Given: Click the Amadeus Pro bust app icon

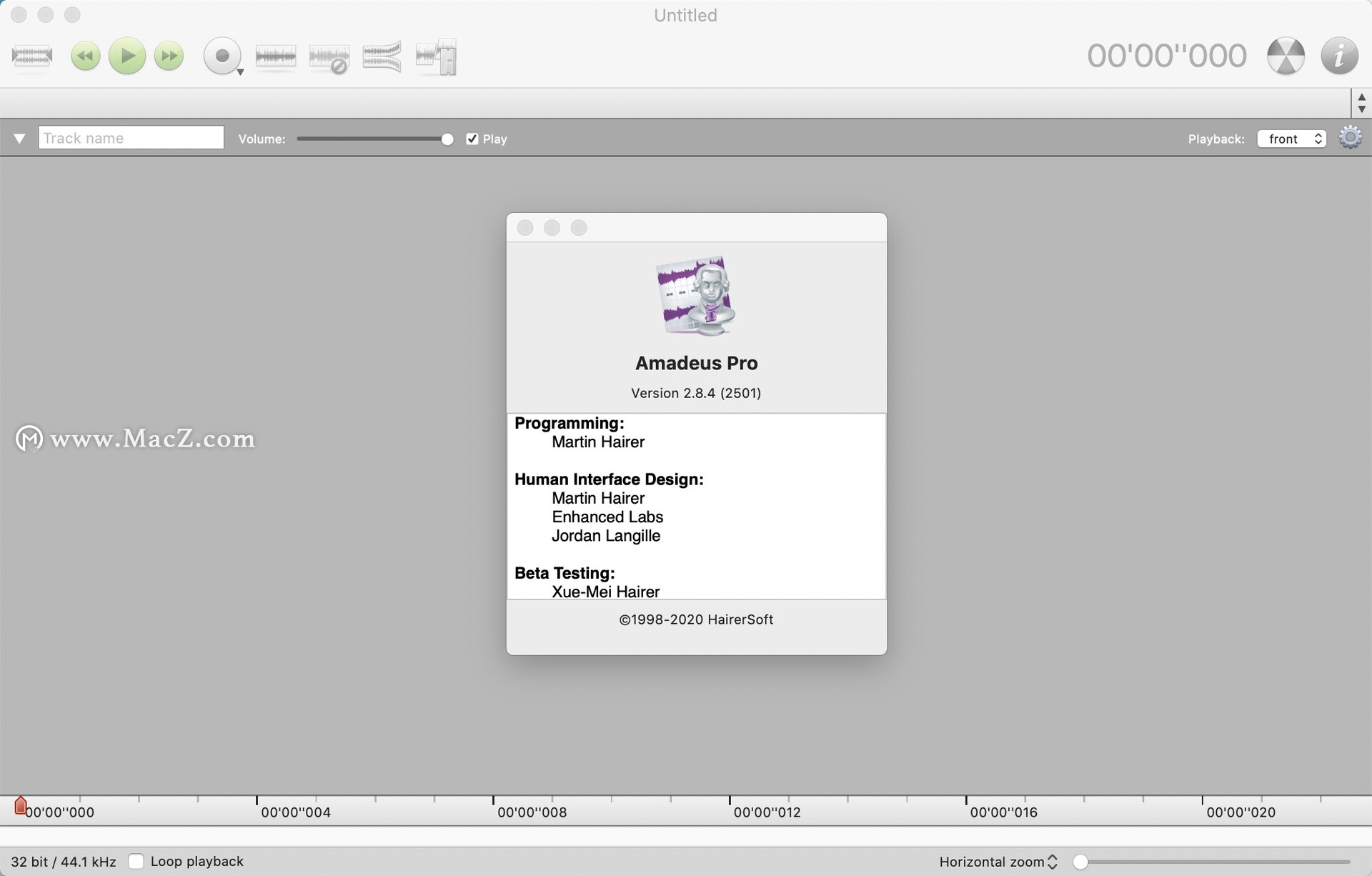Looking at the screenshot, I should coord(696,296).
